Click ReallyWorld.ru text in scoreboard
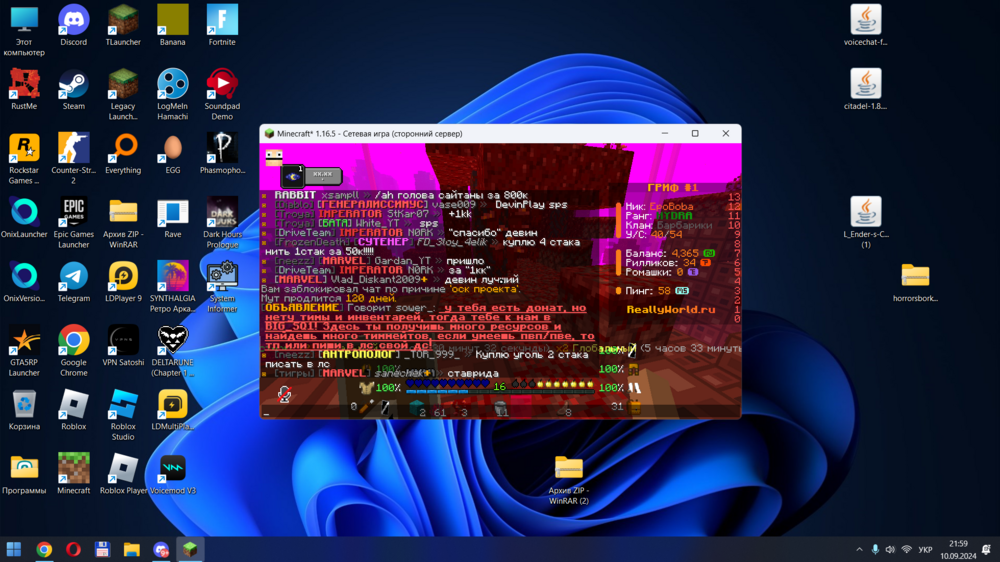 tap(670, 309)
